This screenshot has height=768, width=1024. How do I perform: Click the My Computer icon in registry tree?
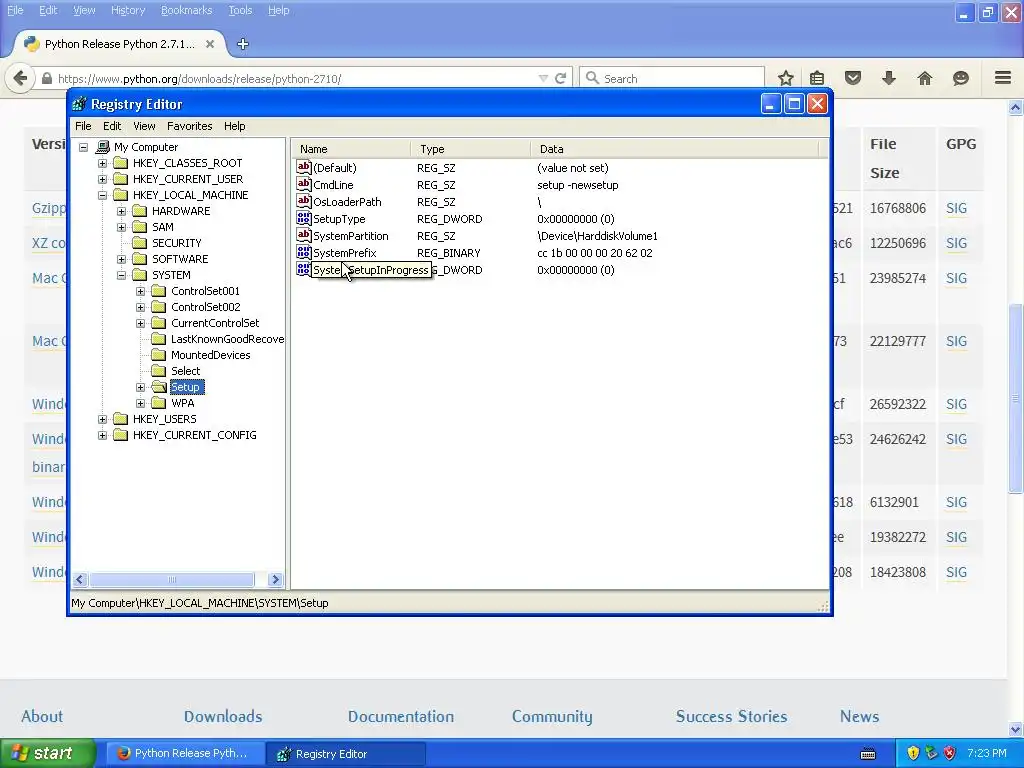[x=103, y=147]
